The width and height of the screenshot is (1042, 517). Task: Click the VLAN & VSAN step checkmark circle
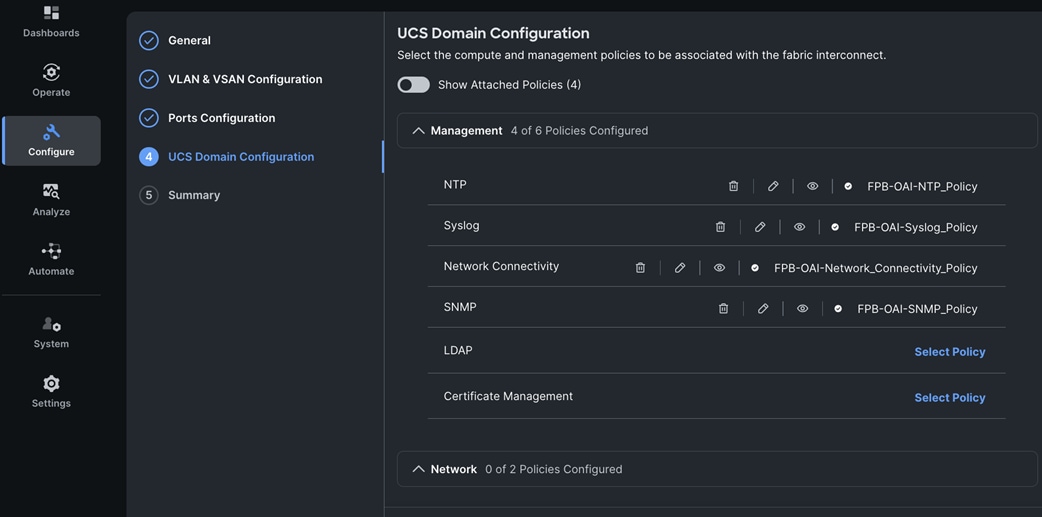(149, 79)
